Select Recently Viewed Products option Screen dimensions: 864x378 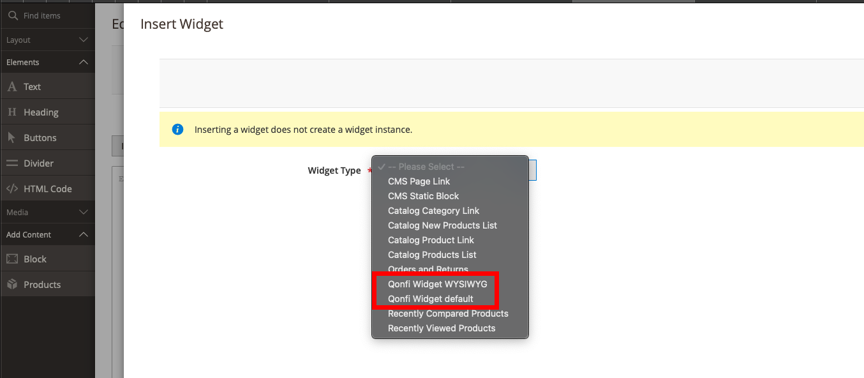450,328
